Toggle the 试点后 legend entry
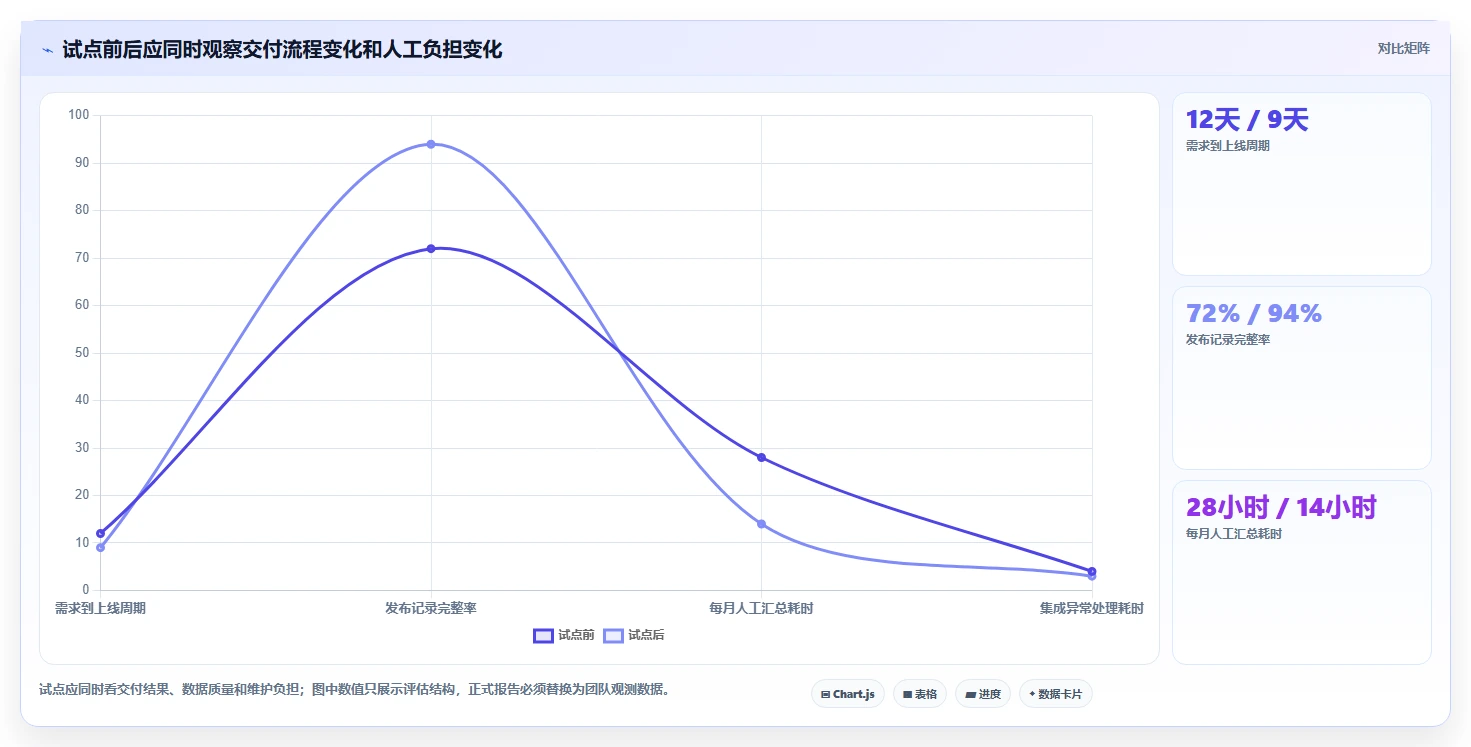 pos(634,635)
